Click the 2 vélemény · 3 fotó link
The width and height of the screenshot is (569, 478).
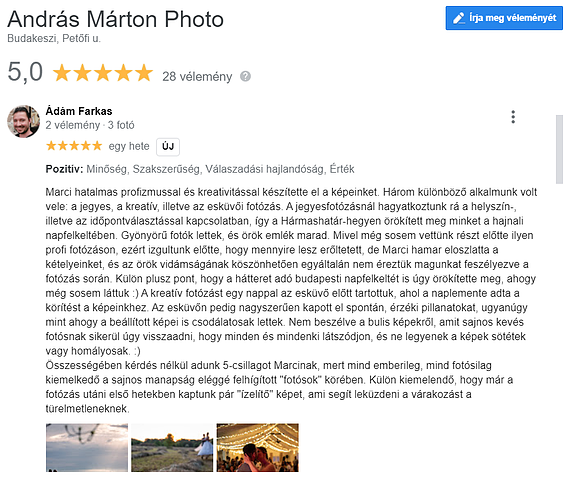pos(90,125)
